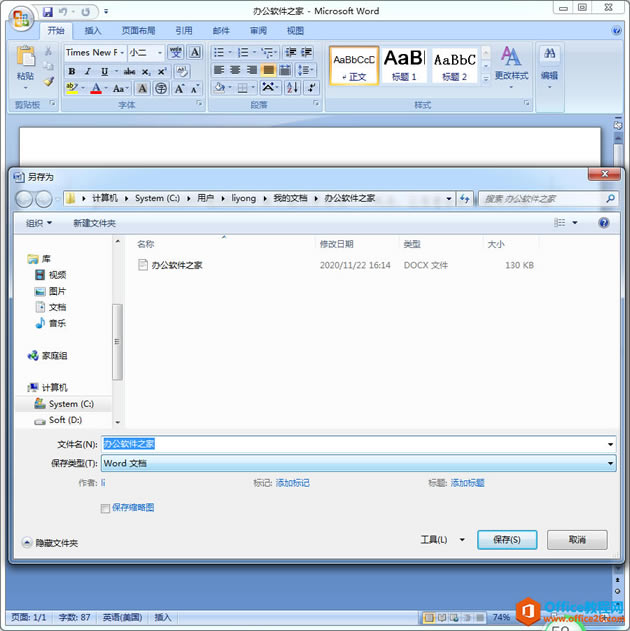Select the Heading 2 style
This screenshot has width=630, height=631.
(455, 65)
